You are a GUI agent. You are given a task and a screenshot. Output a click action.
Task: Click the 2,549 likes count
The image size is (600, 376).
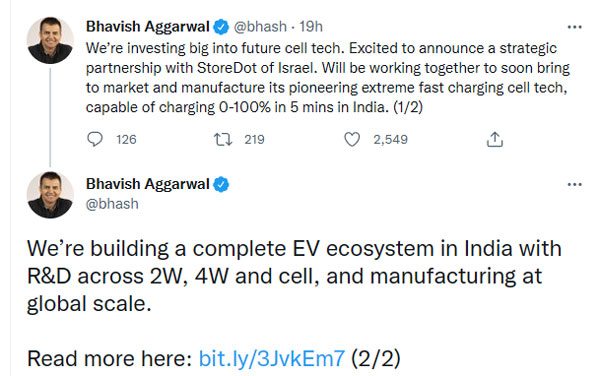click(391, 140)
